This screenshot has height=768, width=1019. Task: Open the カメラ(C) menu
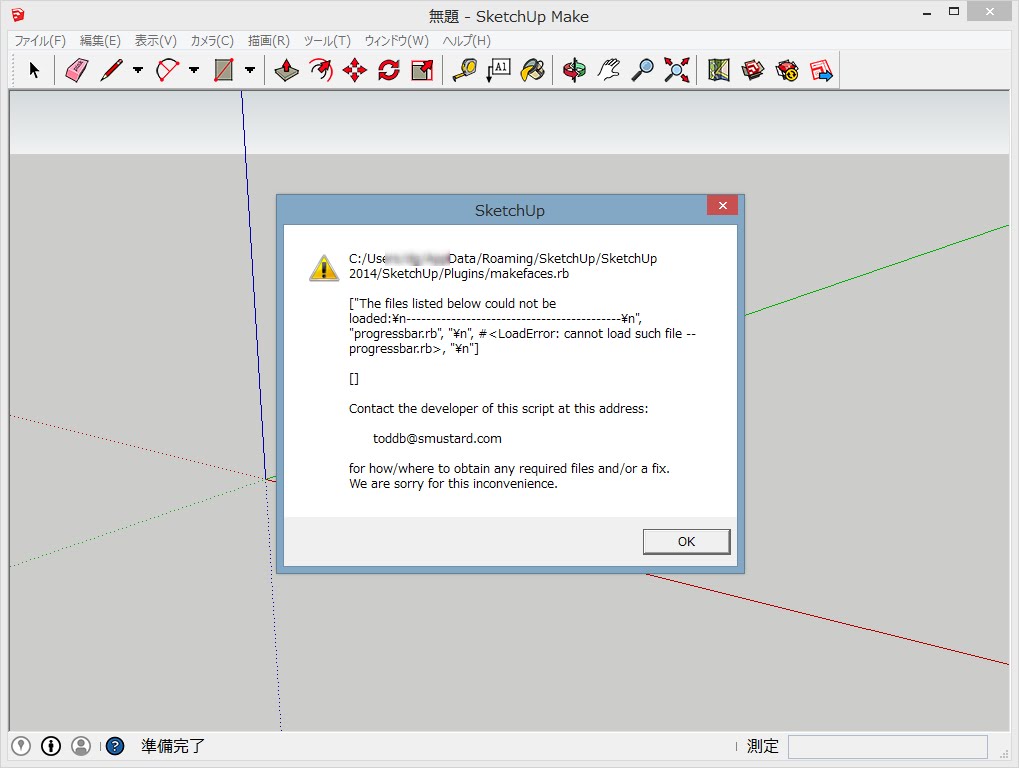tap(212, 40)
